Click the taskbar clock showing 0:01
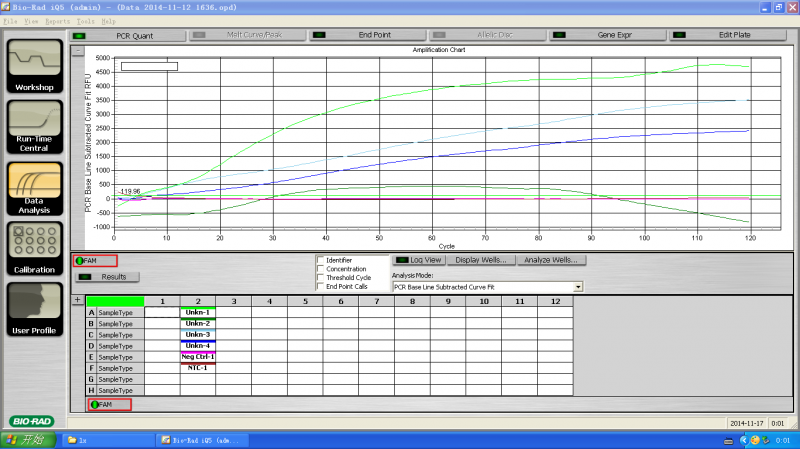Image resolution: width=800 pixels, height=449 pixels. pyautogui.click(x=783, y=440)
